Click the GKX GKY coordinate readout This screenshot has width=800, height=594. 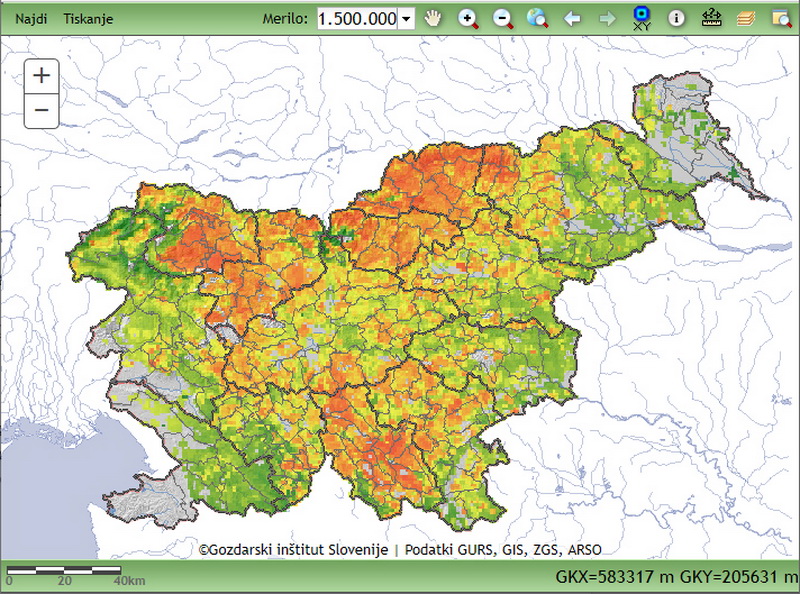click(x=676, y=577)
